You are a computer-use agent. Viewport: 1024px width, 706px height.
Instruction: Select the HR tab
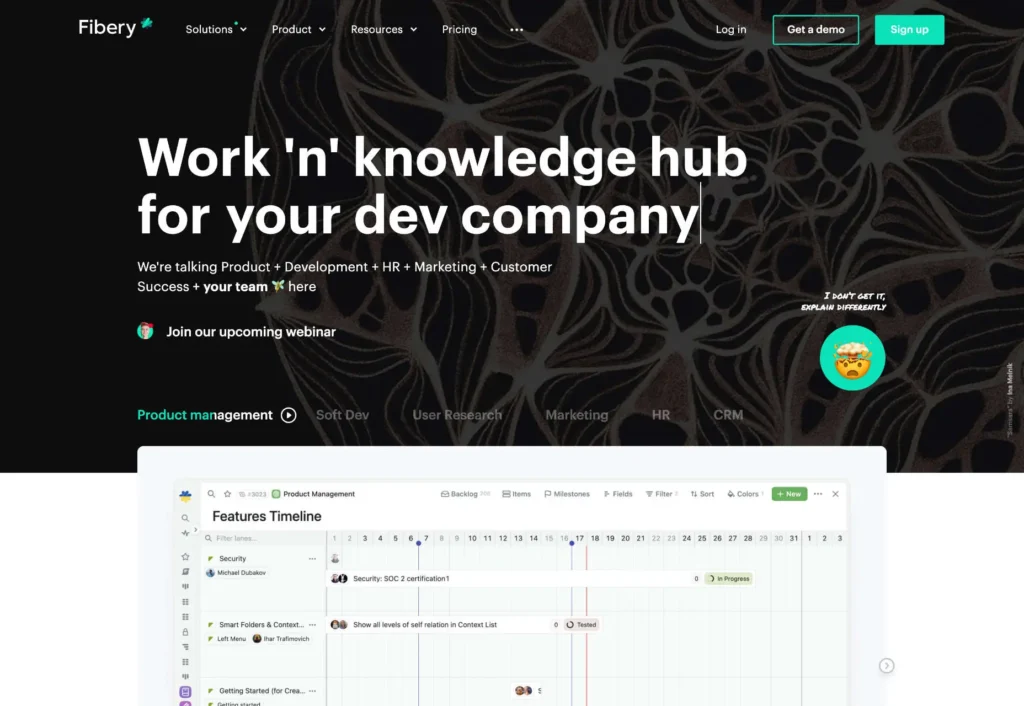tap(660, 415)
